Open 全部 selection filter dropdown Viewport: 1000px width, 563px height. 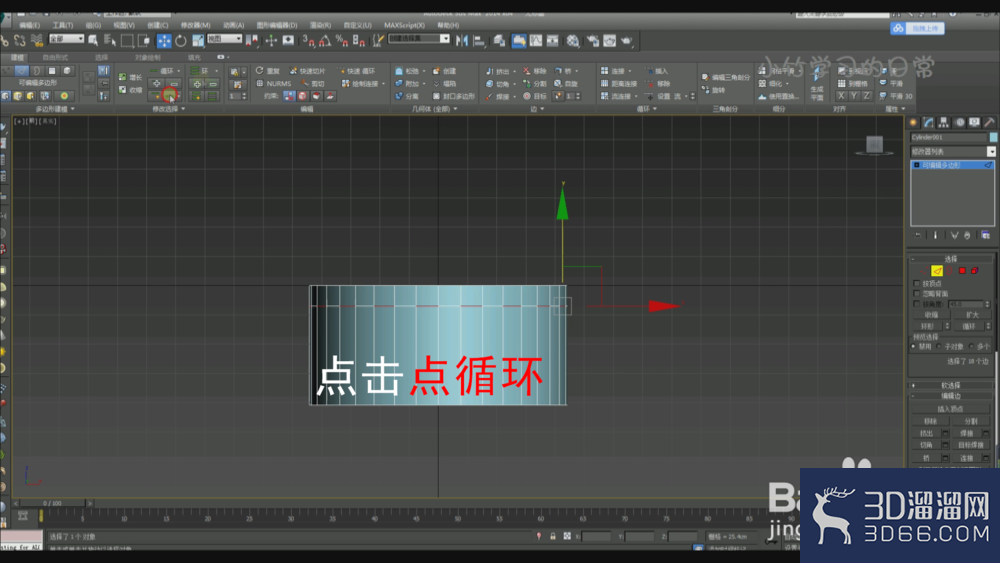point(66,39)
